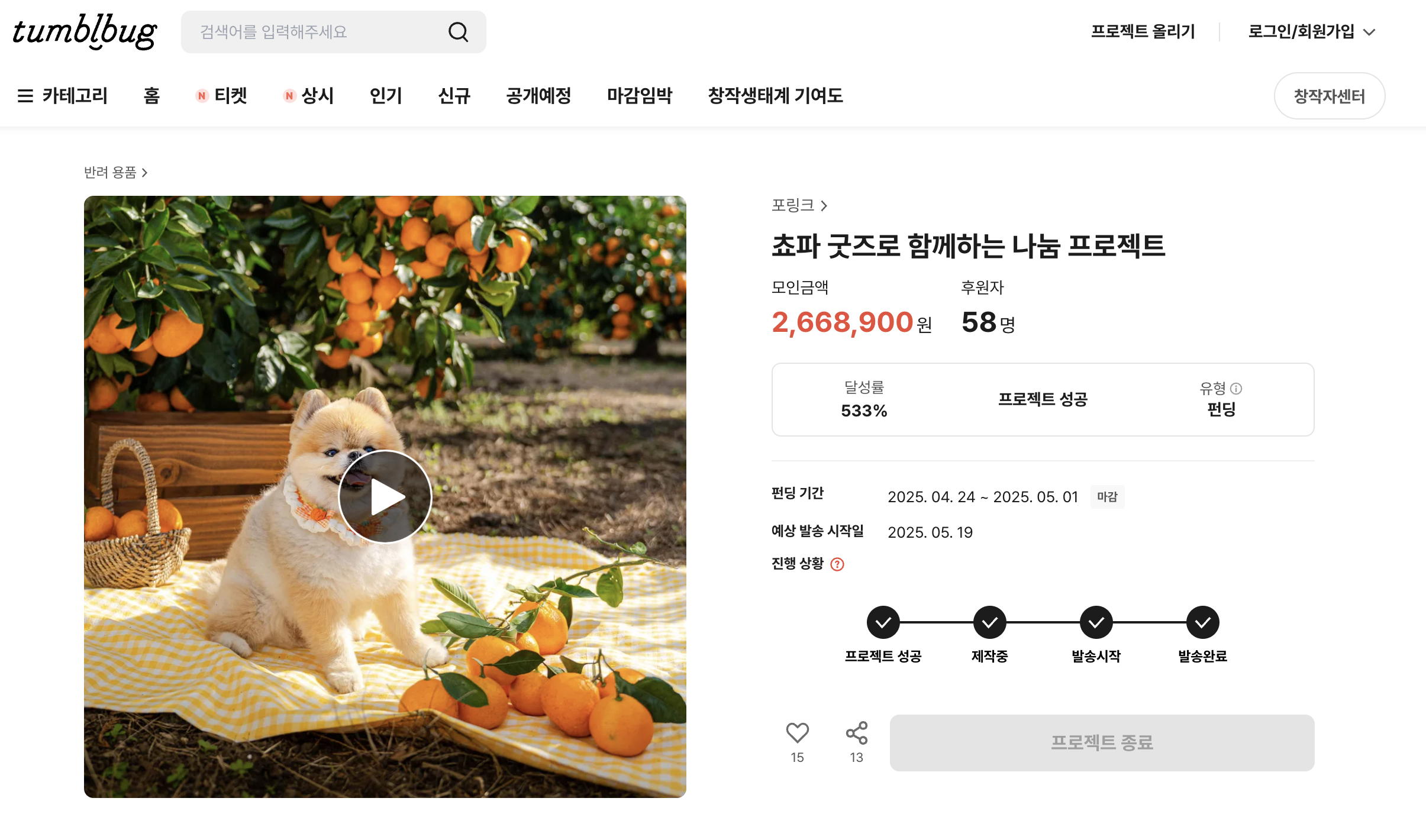The height and width of the screenshot is (840, 1426).
Task: Share the project via share icon
Action: point(856,733)
